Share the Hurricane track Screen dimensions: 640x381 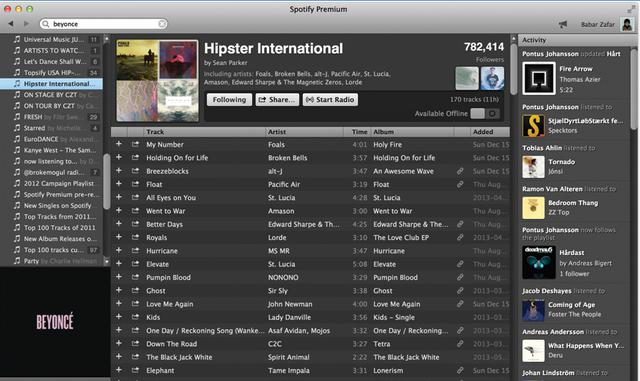point(135,250)
